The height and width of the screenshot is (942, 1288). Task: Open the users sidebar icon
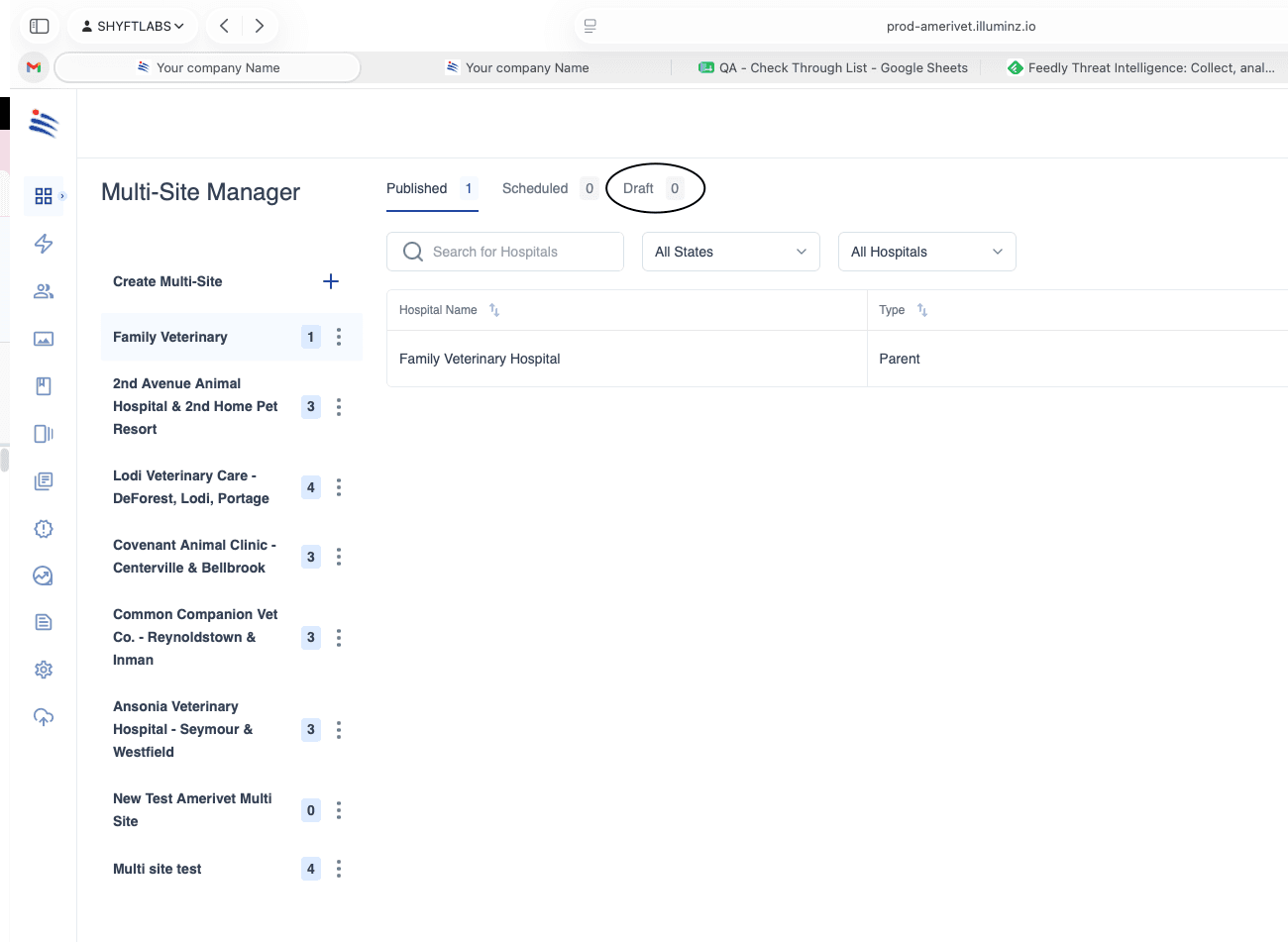coord(44,291)
